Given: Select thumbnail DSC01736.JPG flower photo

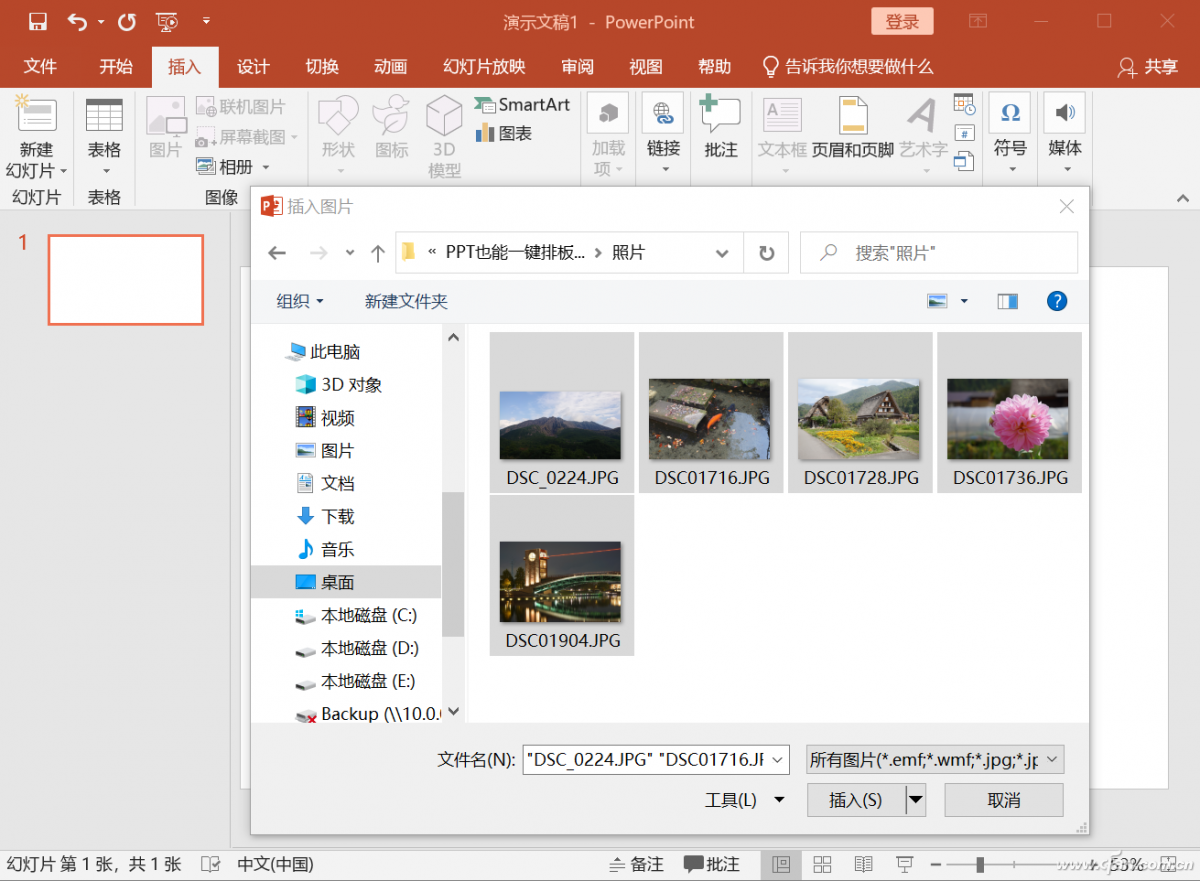Looking at the screenshot, I should [x=1009, y=412].
